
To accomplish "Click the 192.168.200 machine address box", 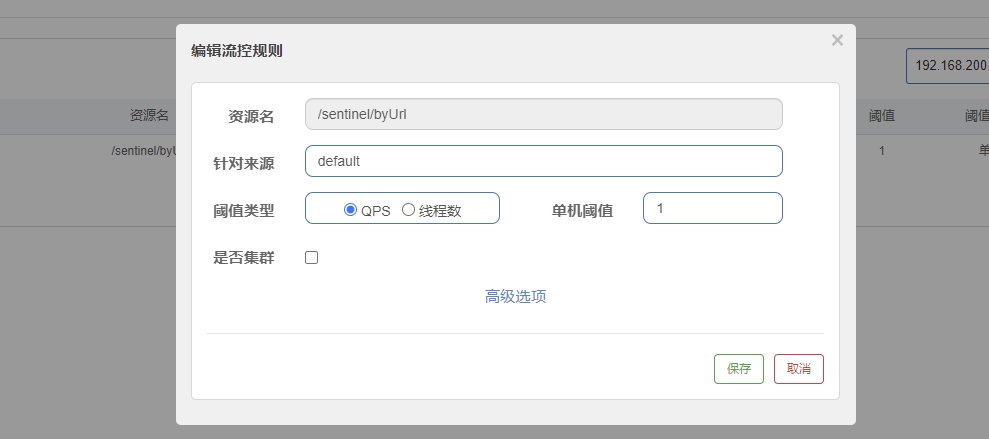I will tap(947, 65).
